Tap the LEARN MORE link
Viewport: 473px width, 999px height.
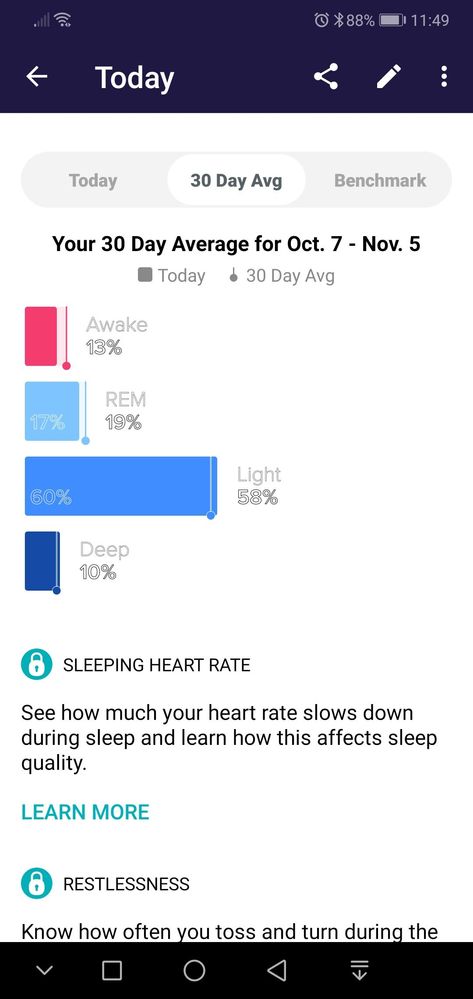coord(85,812)
